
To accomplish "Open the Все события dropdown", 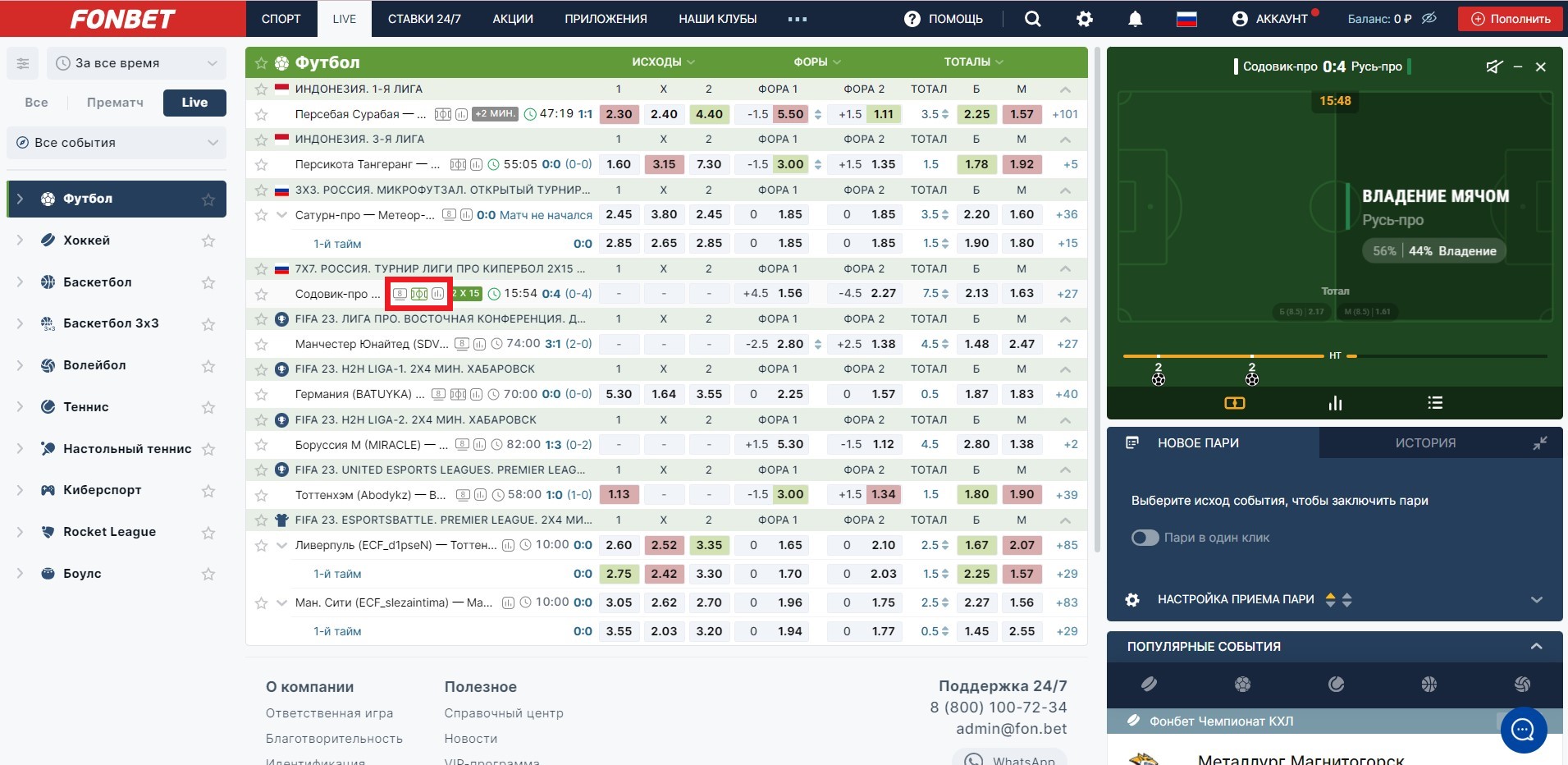I will click(x=117, y=143).
